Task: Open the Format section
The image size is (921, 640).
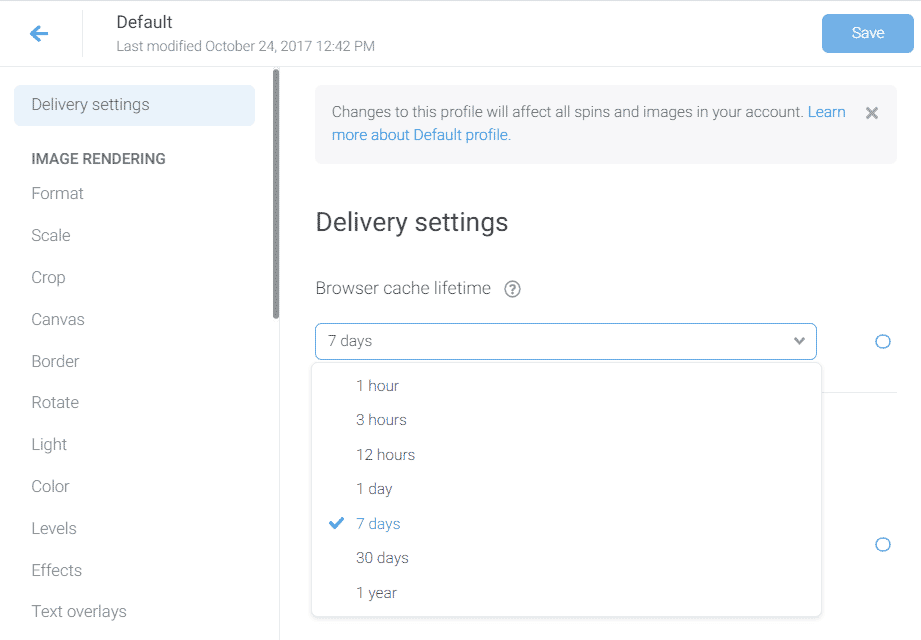Action: tap(58, 194)
